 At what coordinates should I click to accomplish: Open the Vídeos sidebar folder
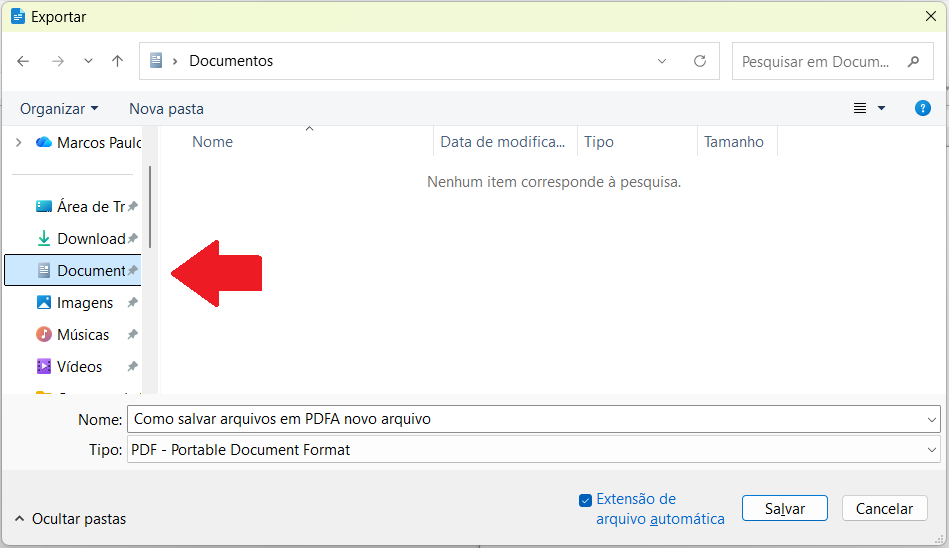(x=79, y=367)
